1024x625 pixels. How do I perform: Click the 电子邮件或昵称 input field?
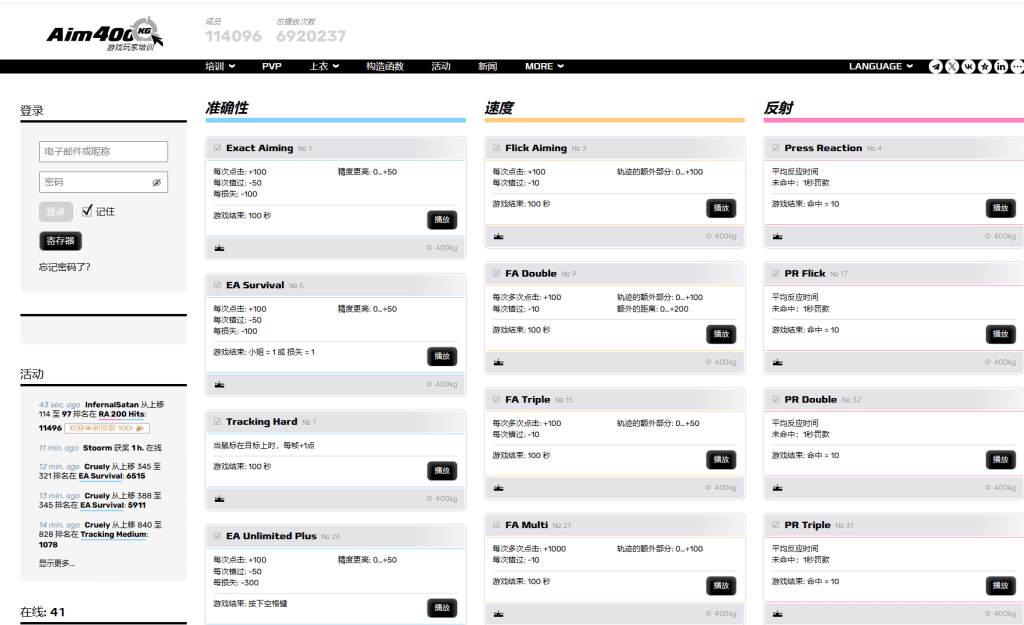click(x=103, y=152)
